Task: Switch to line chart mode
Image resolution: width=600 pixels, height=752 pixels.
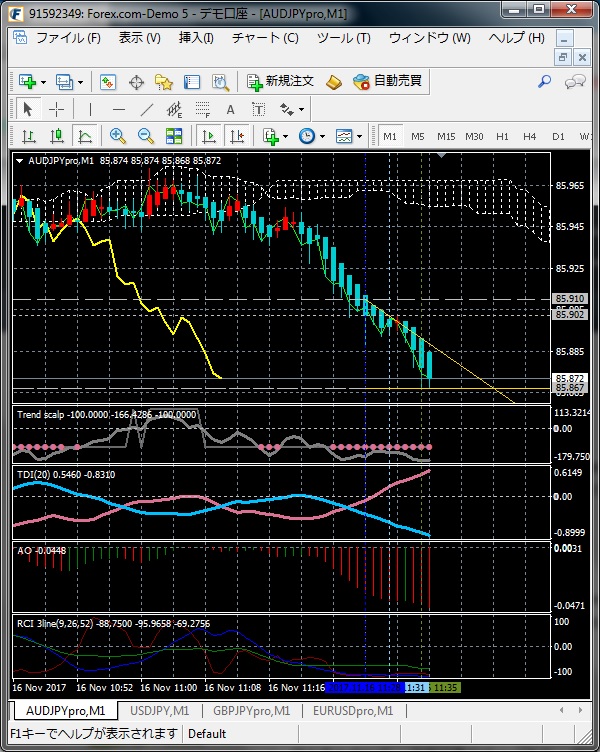Action: click(x=85, y=137)
